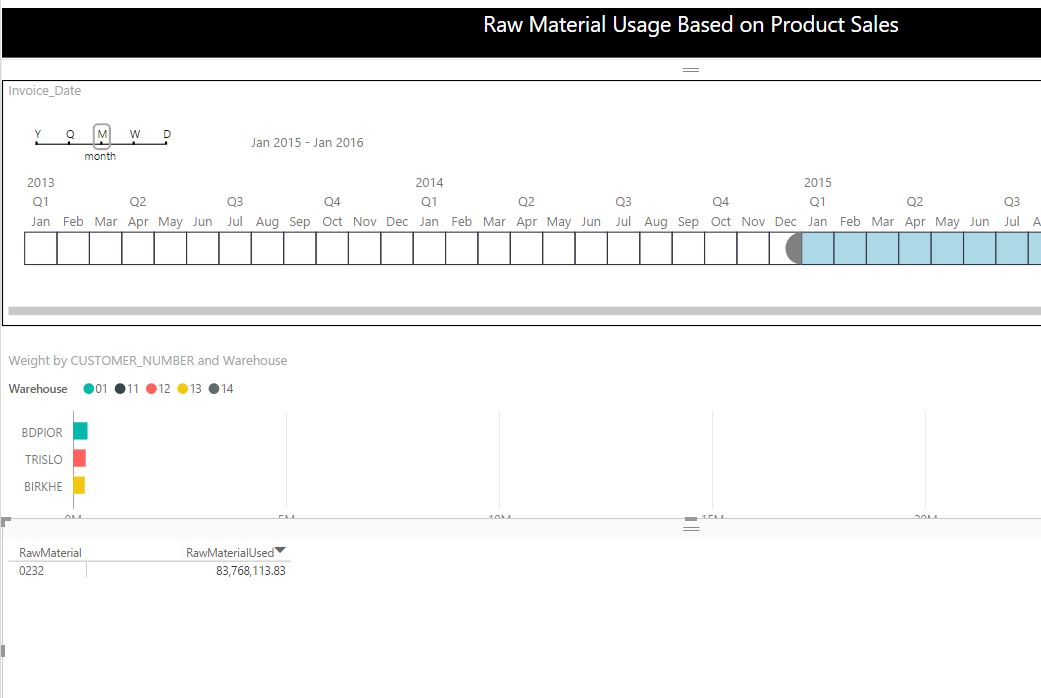Select the 83,768,113.83 value cell

click(x=250, y=570)
